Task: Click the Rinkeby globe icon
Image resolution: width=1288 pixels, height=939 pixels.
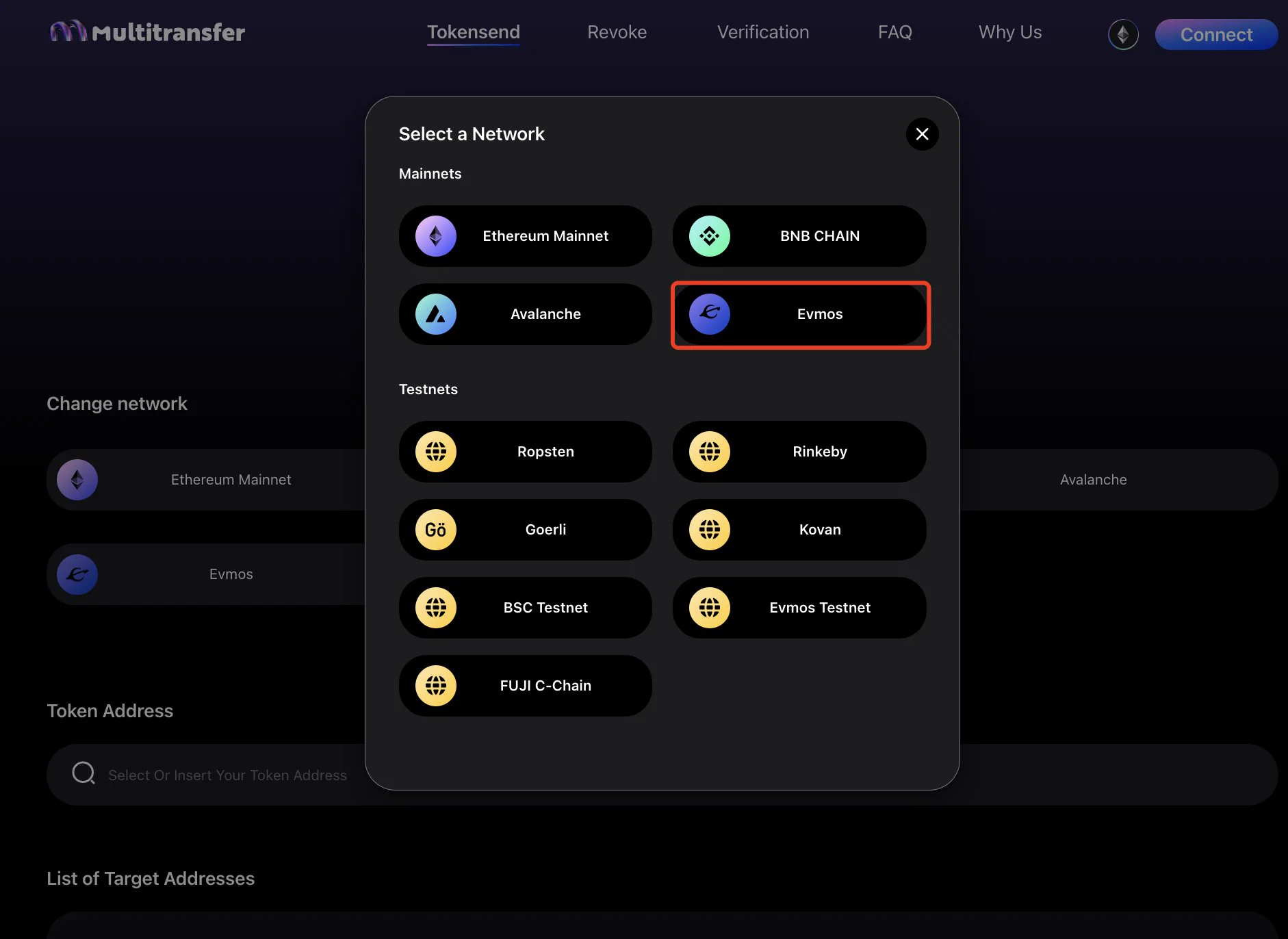Action: [710, 452]
